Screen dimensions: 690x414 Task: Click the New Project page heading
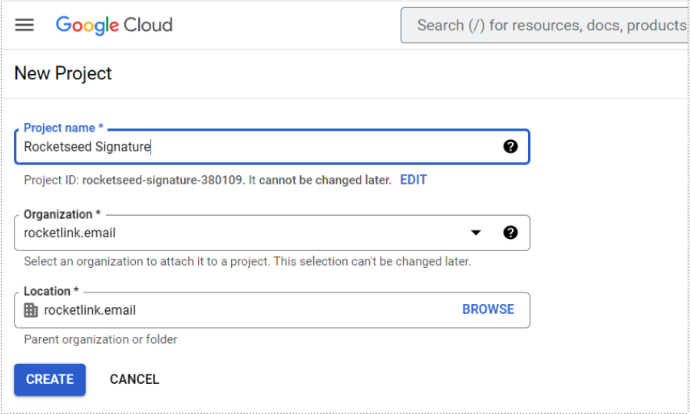[x=63, y=73]
